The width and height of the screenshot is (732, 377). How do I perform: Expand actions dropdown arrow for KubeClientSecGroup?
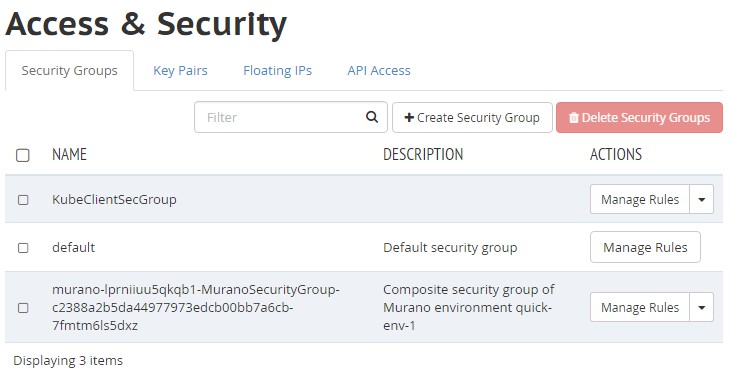[701, 199]
